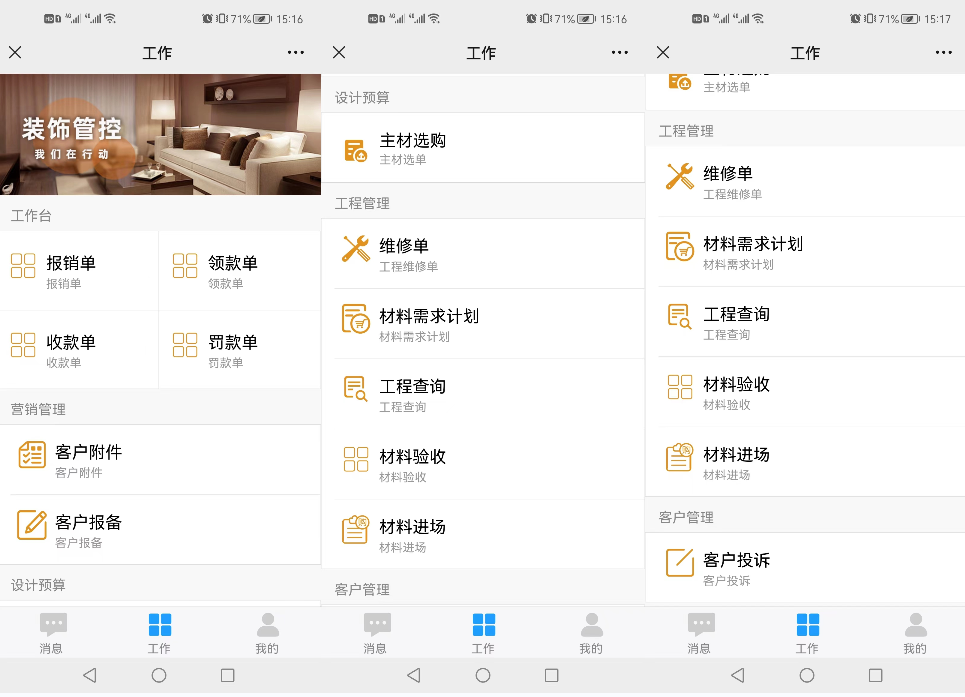965x697 pixels.
Task: Open the 客户投诉 icon under 客户管理
Action: click(x=681, y=565)
